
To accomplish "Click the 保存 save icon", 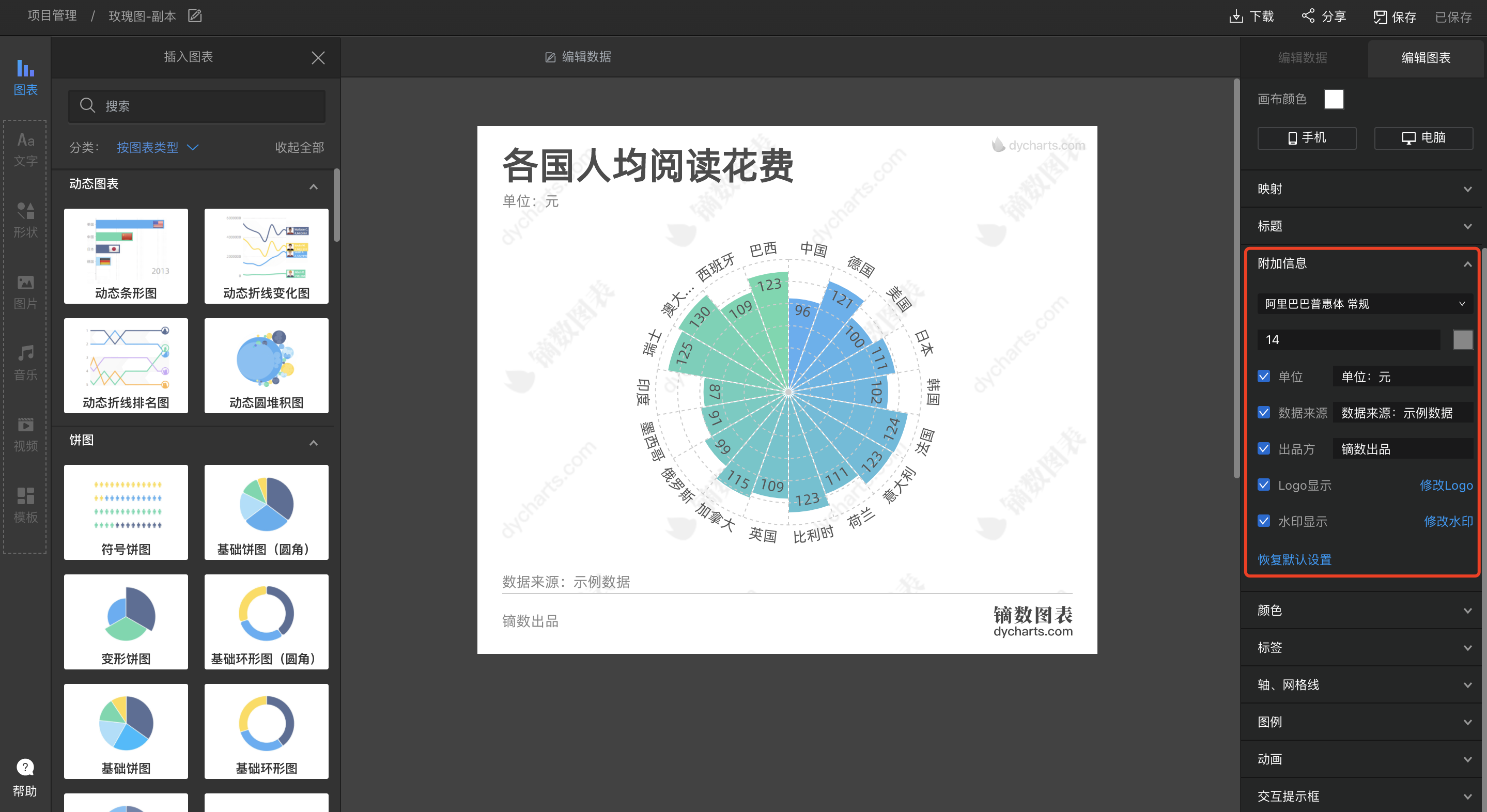I will pos(1380,17).
